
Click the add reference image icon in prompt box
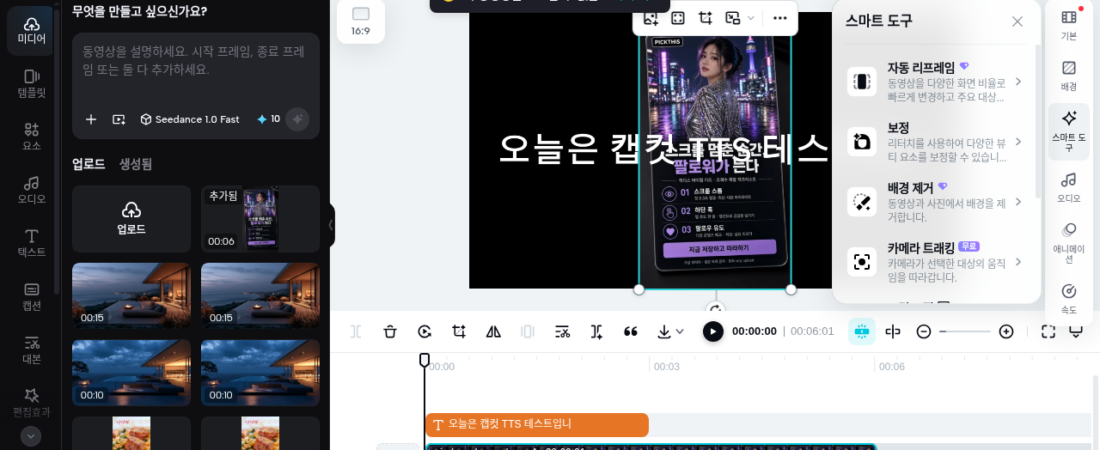(x=119, y=119)
